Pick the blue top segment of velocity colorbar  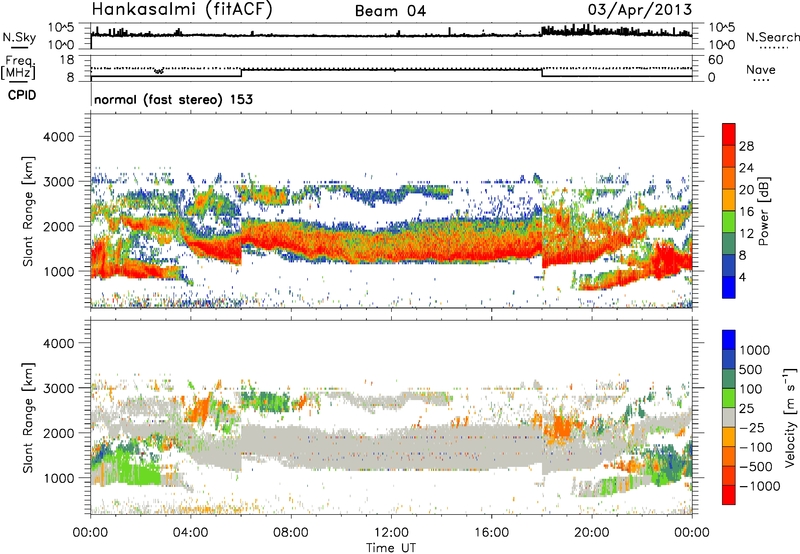pyautogui.click(x=729, y=340)
